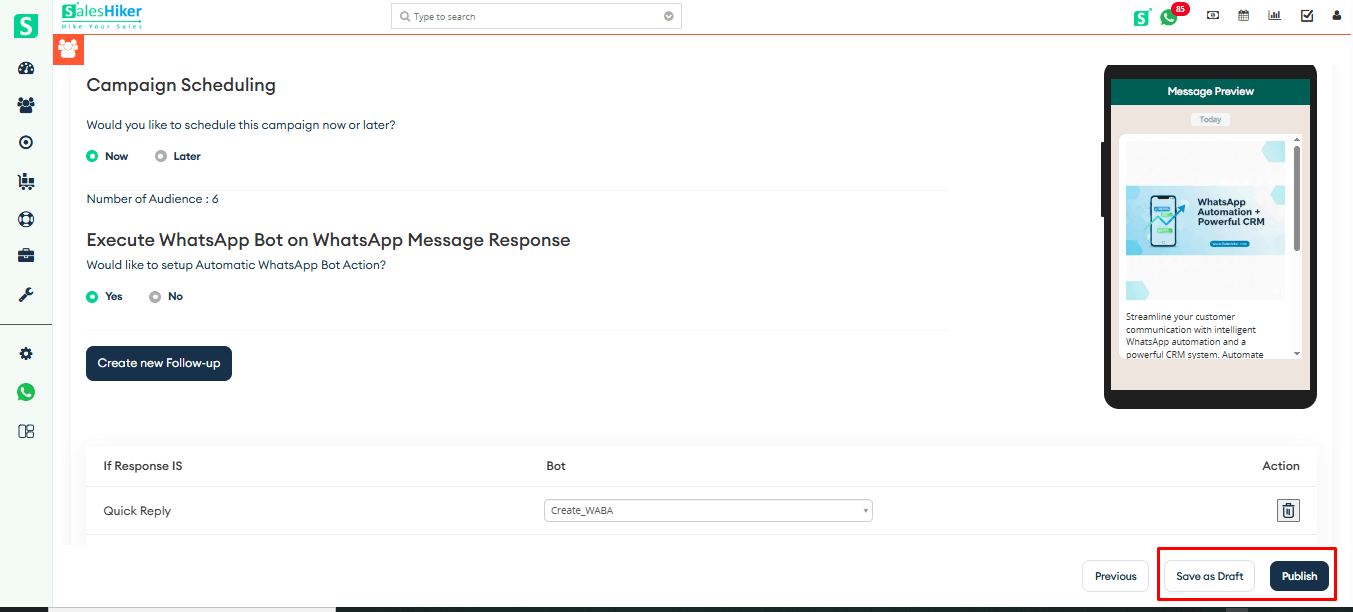Click the message preview scrollbar
1353x612 pixels.
click(1297, 200)
